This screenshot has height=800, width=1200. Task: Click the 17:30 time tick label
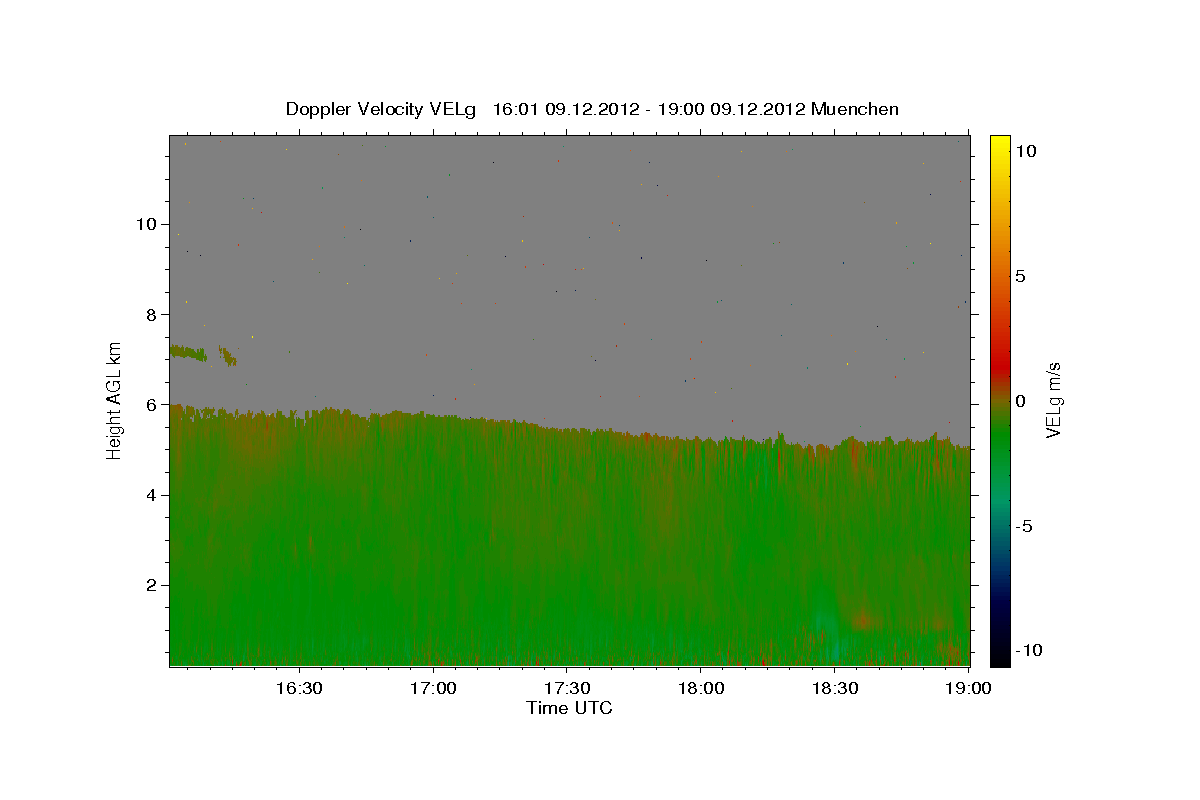567,688
